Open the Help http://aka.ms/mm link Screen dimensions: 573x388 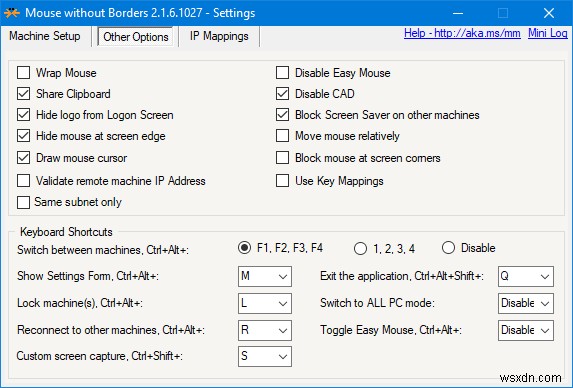point(462,33)
